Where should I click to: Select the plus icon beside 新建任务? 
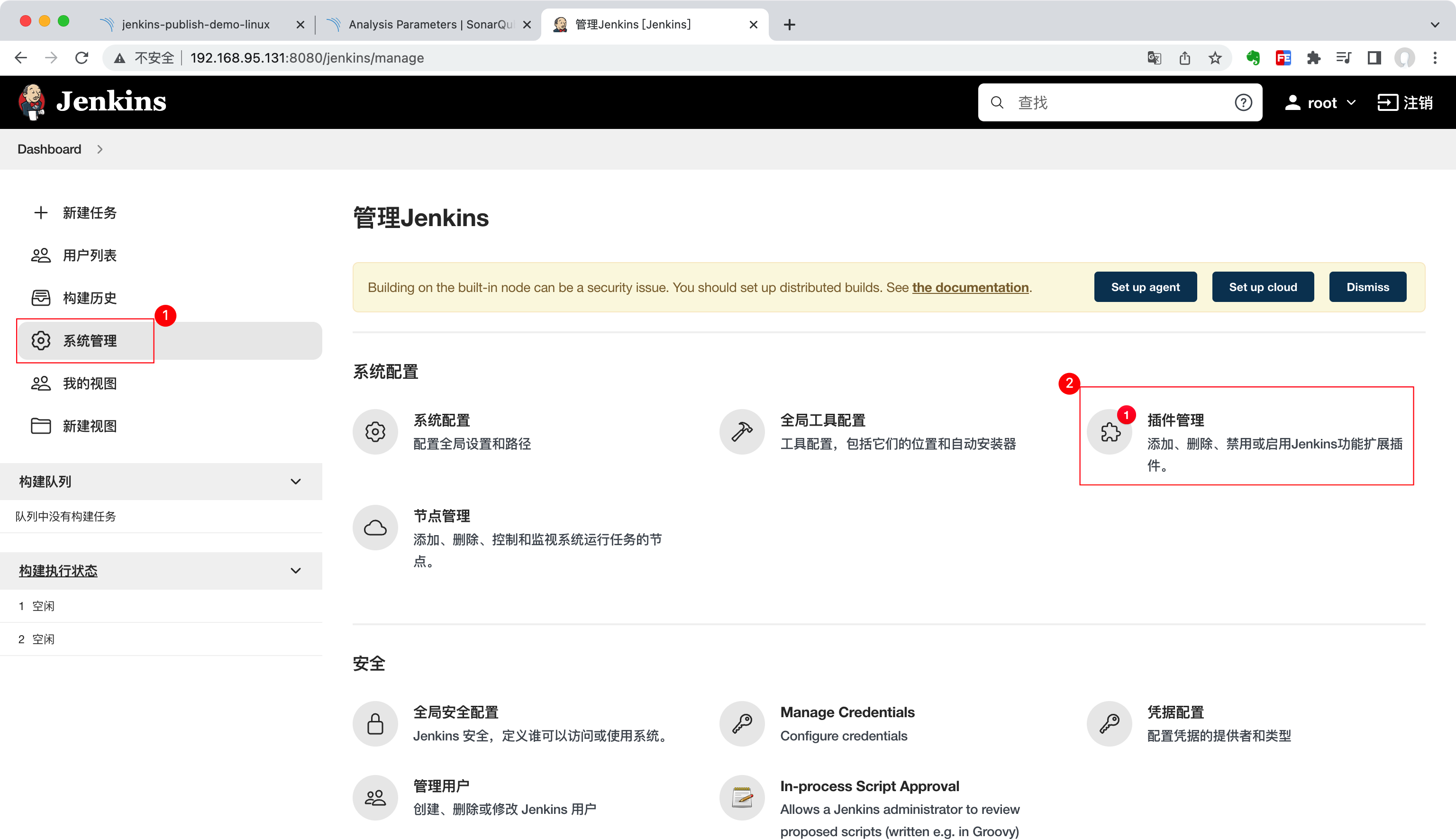[41, 213]
